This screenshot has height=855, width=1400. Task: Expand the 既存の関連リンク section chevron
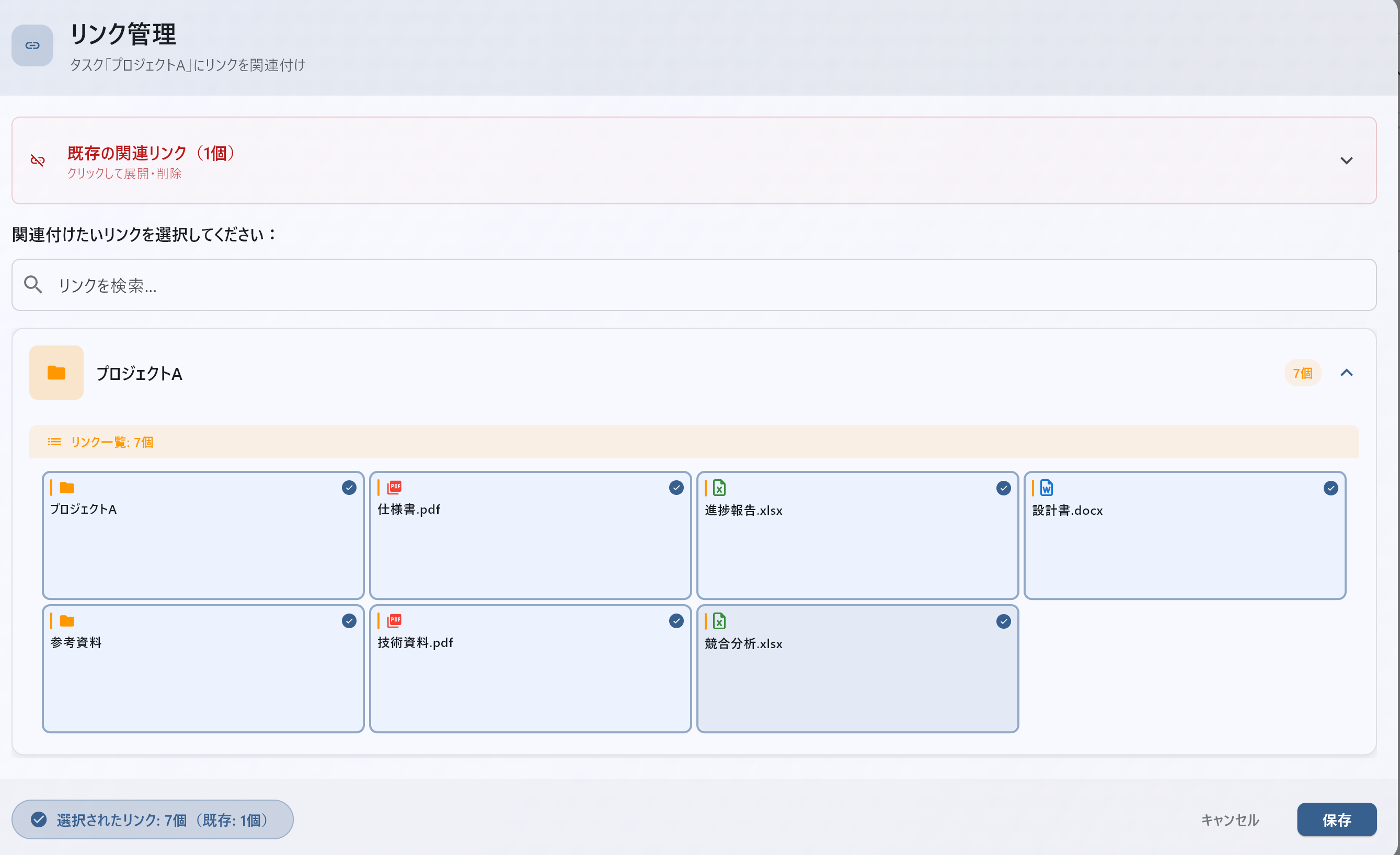click(1346, 161)
